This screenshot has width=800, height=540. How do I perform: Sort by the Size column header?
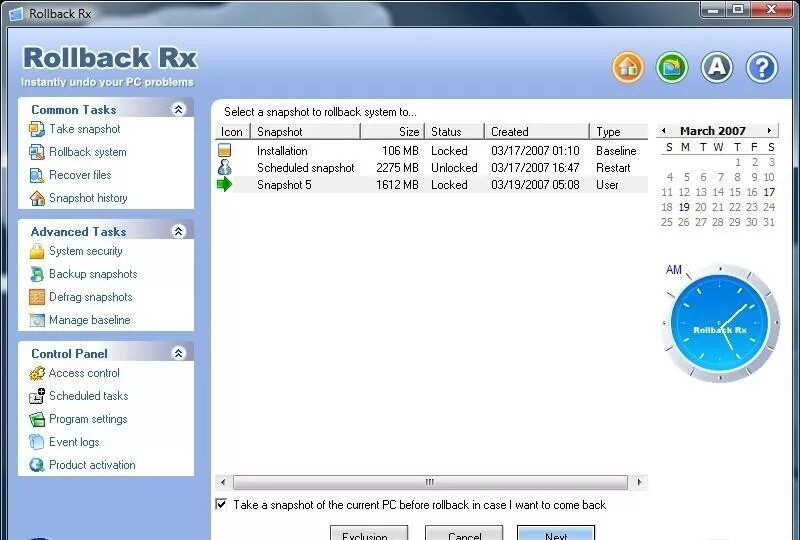393,132
